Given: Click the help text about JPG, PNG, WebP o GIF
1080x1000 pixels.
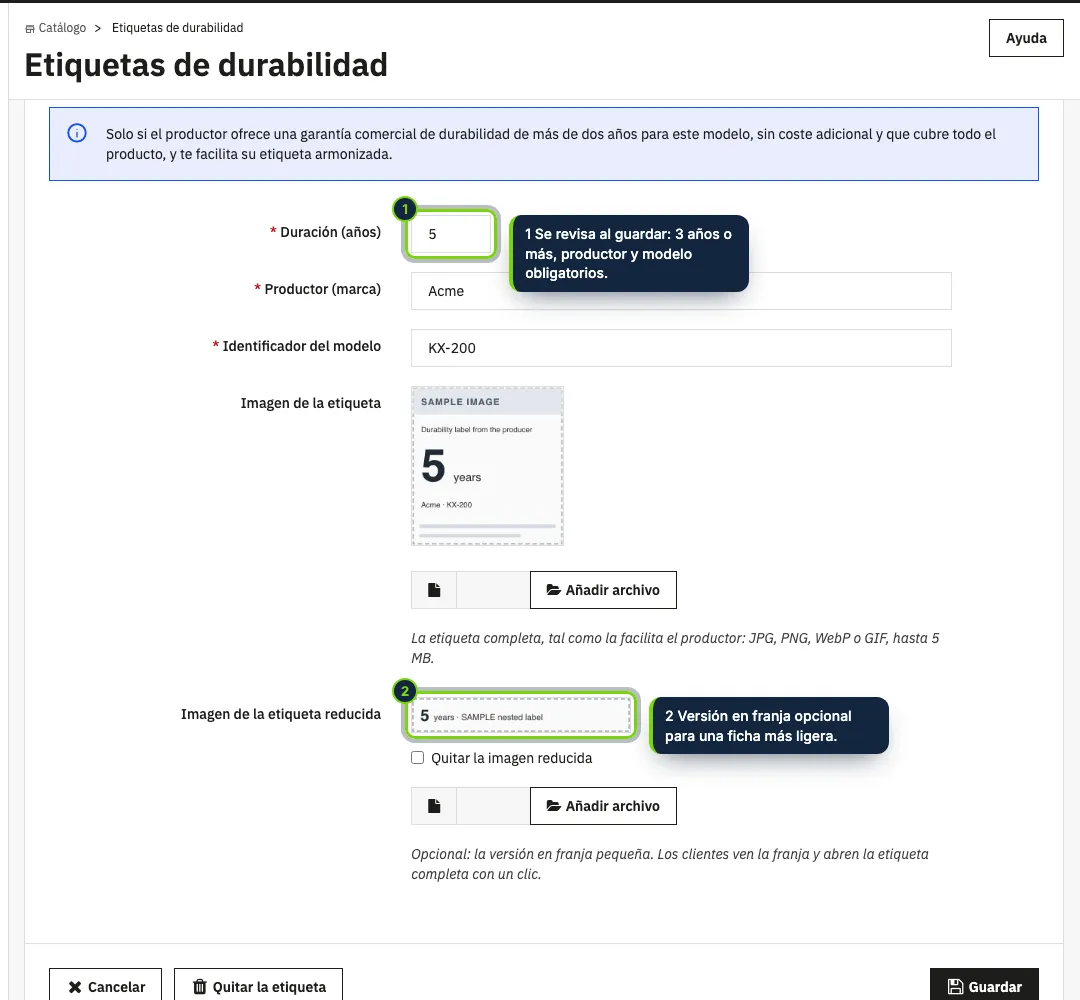Looking at the screenshot, I should (675, 648).
